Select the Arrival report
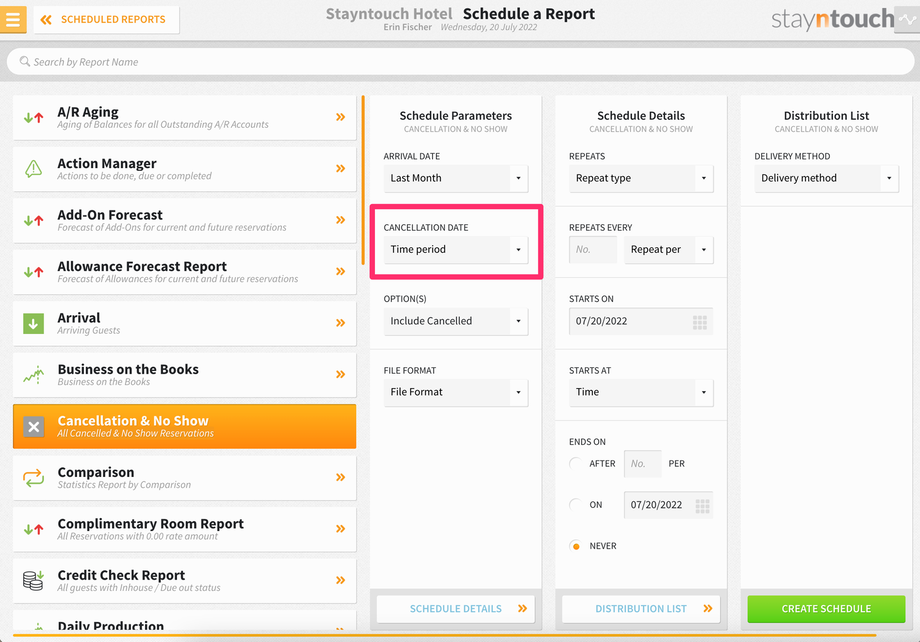 click(184, 323)
